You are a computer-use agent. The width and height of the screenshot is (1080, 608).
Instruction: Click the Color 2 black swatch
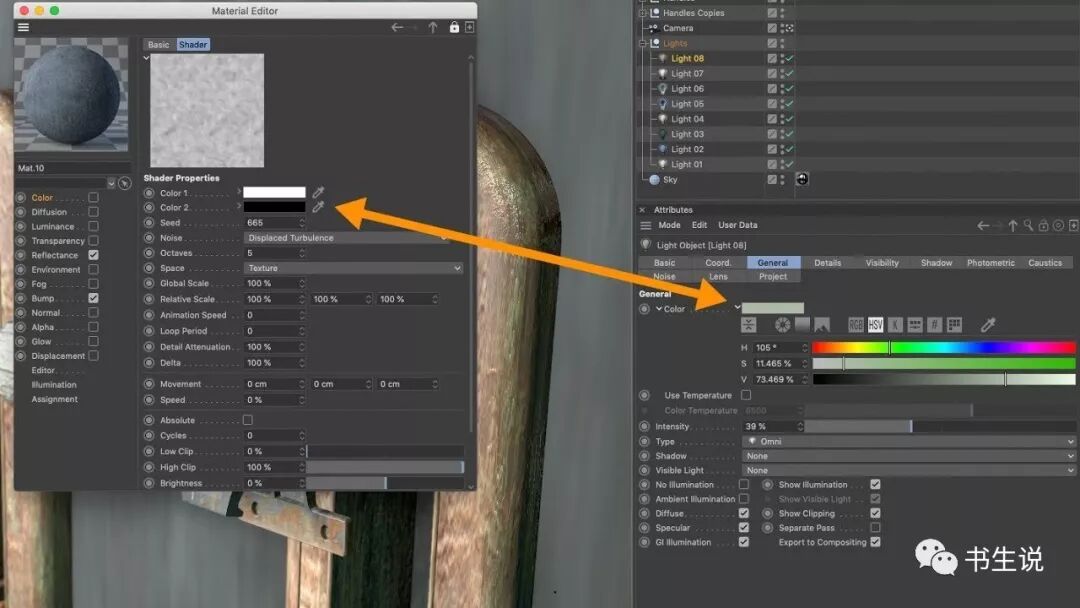point(274,207)
